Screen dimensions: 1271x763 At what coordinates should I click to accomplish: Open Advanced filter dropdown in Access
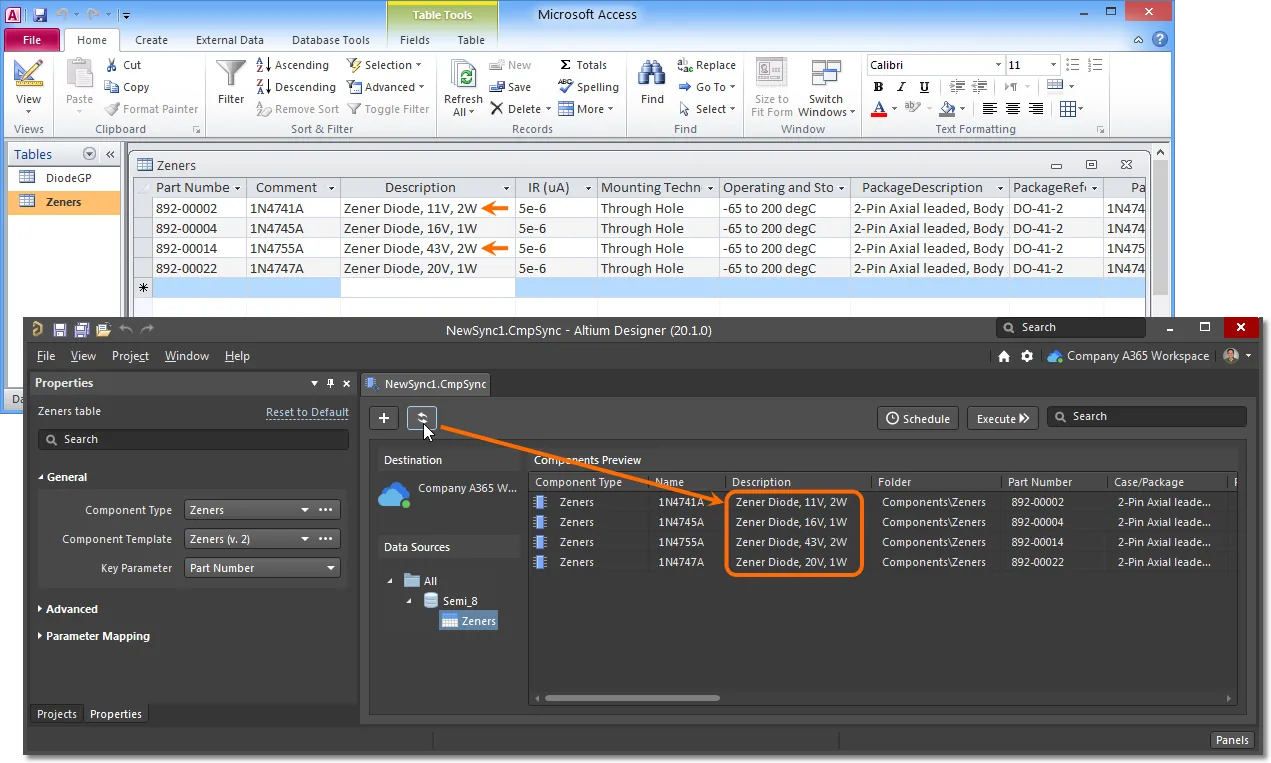click(386, 87)
